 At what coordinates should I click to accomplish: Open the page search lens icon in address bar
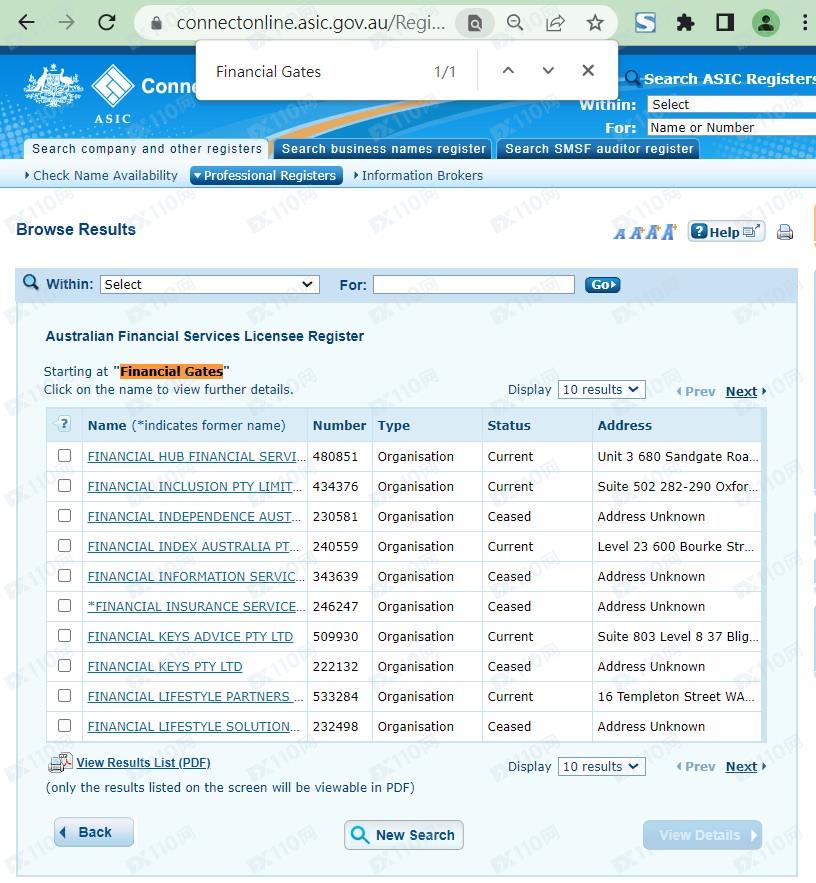pos(475,23)
